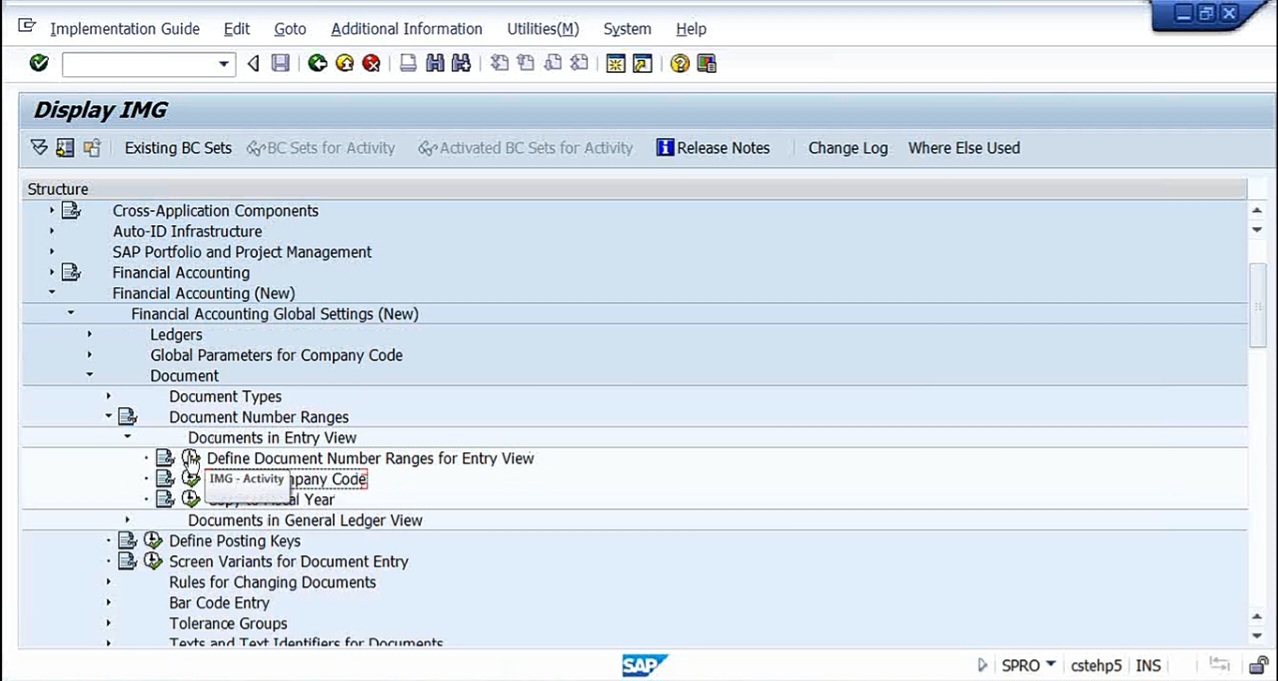Open the Utilities(M) menu
The image size is (1278, 681).
pyautogui.click(x=543, y=29)
